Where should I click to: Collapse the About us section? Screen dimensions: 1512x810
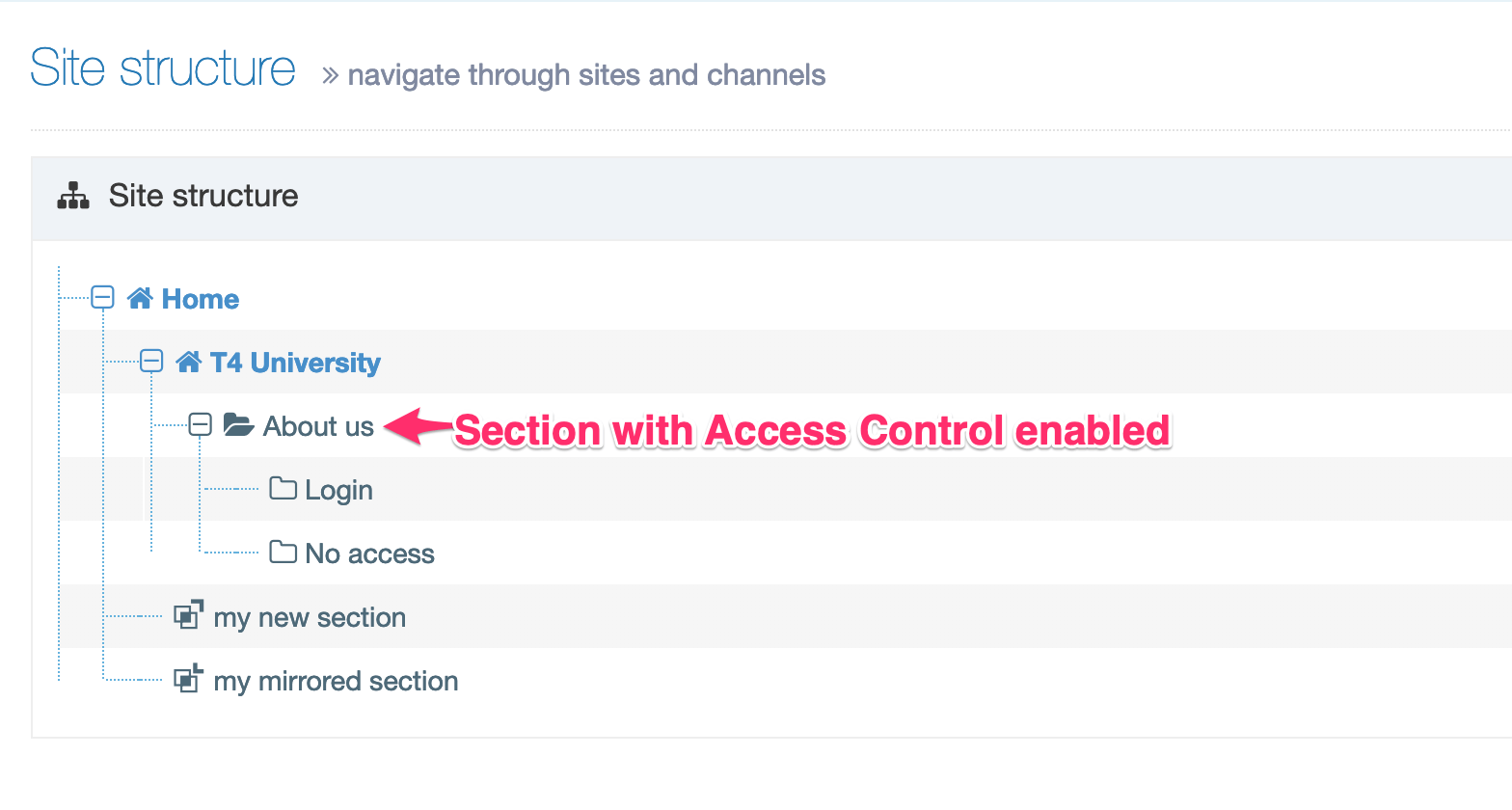[200, 424]
